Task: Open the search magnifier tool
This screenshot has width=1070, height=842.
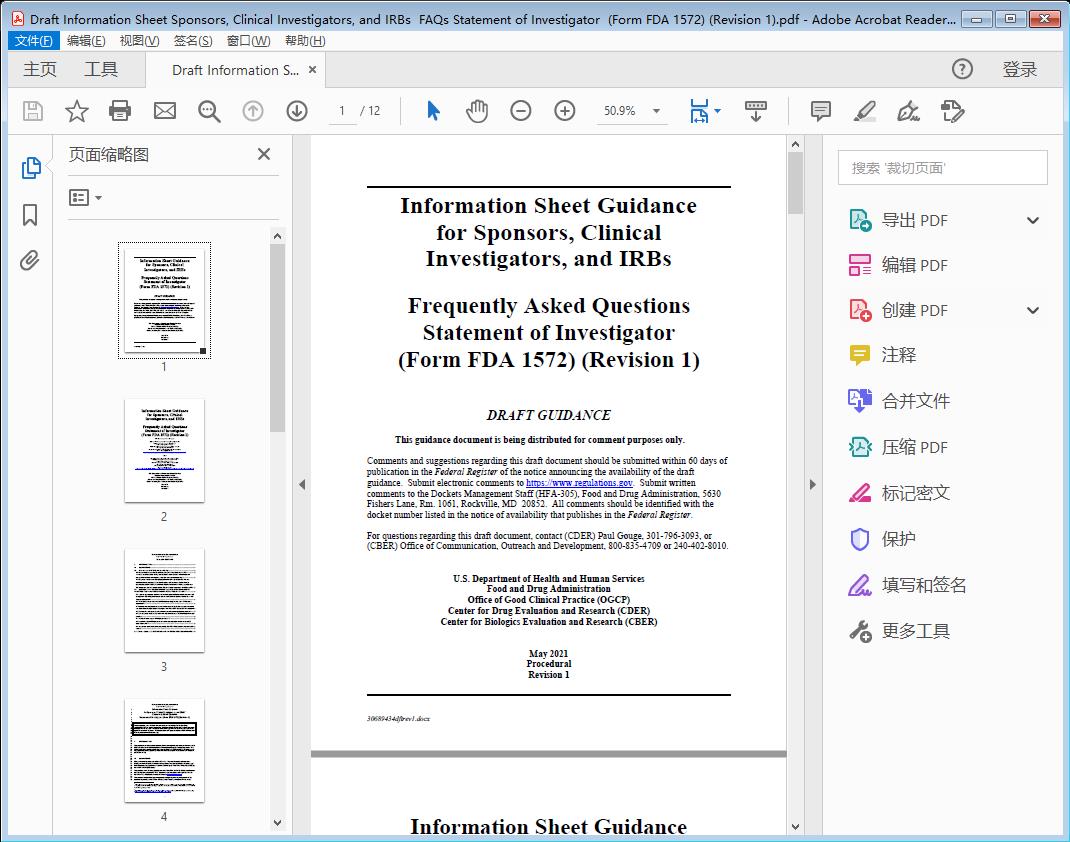Action: coord(209,111)
